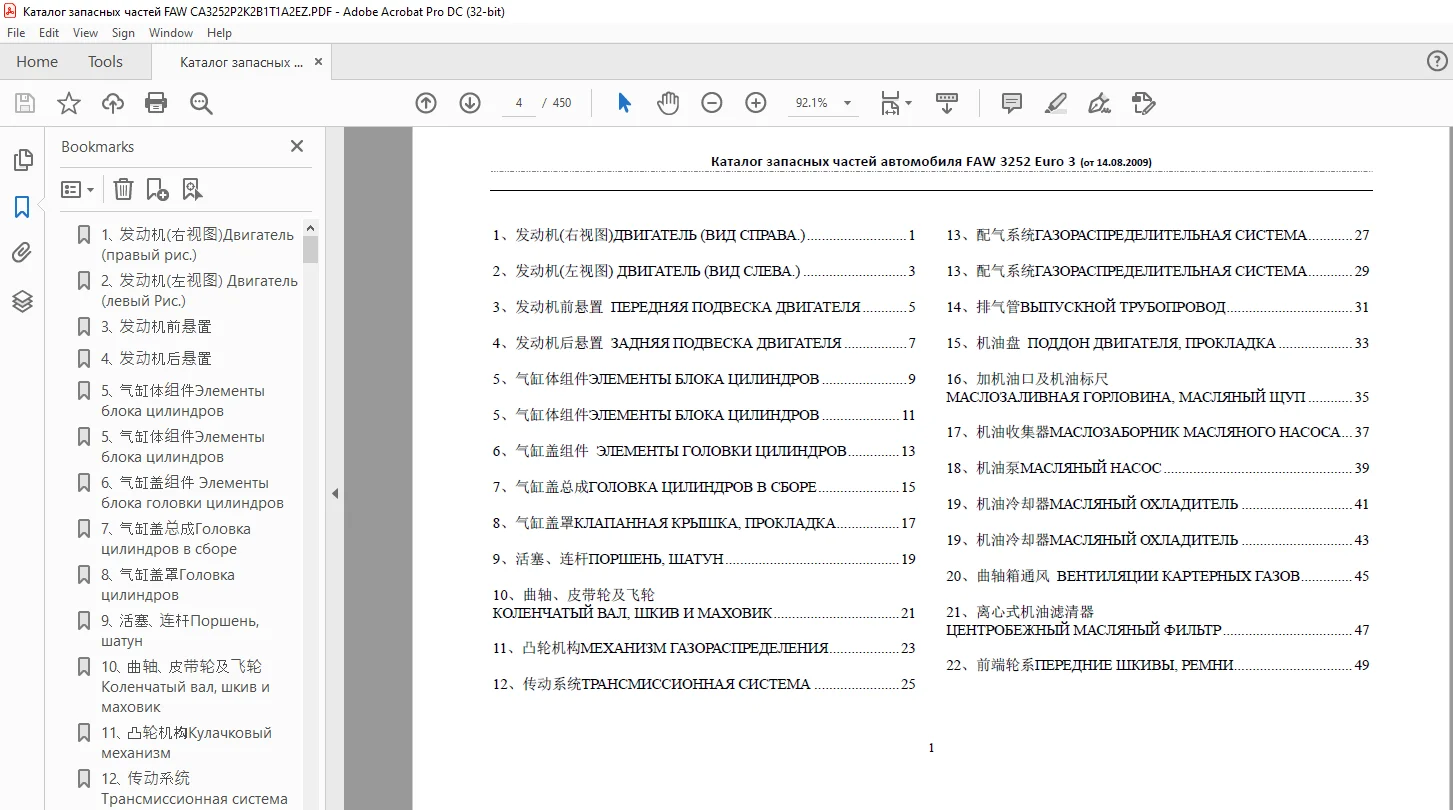Open the Help menu
1453x810 pixels.
[219, 33]
